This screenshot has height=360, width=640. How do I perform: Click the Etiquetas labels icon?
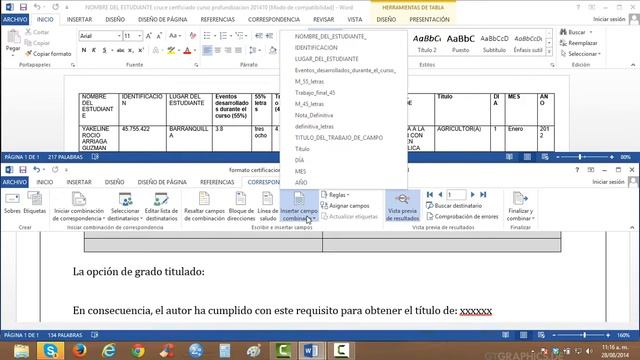click(35, 203)
